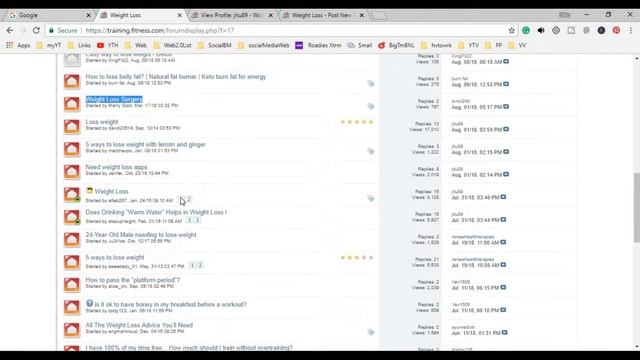
Task: Open '5 ways to lose weight with lemon and ginger'
Action: tap(145, 144)
